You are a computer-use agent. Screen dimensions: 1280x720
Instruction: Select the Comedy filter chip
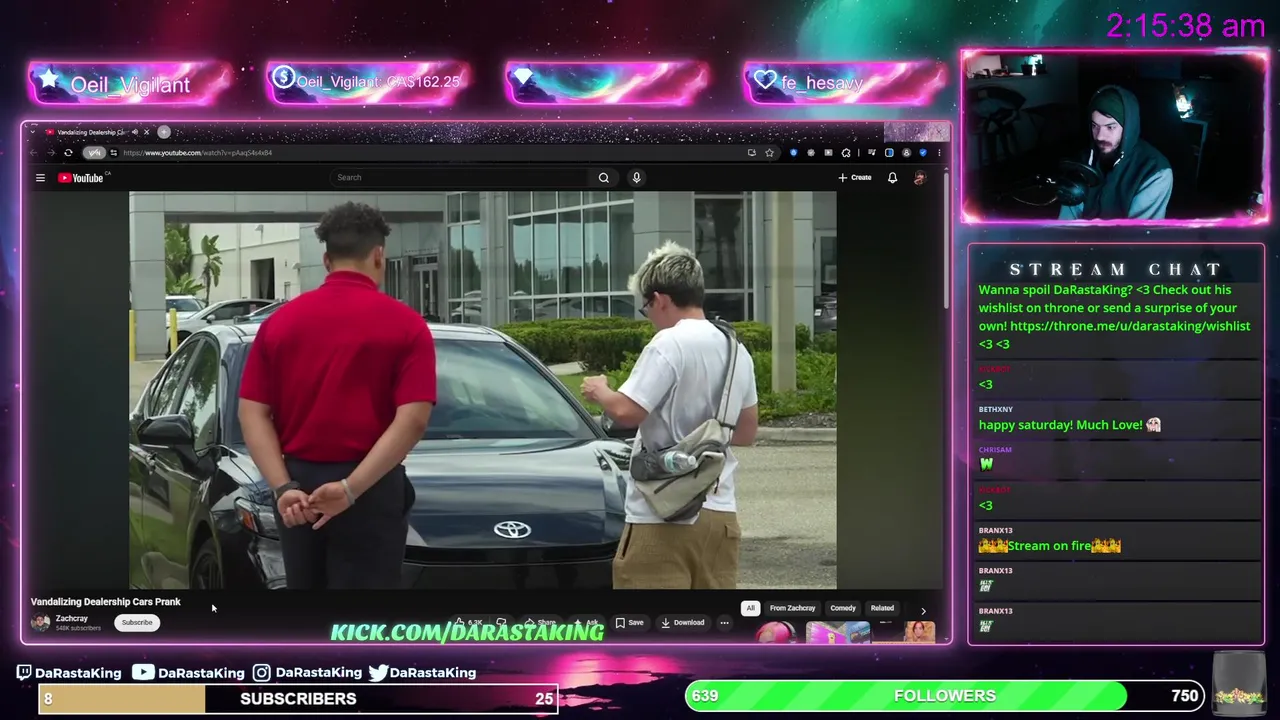pyautogui.click(x=843, y=608)
